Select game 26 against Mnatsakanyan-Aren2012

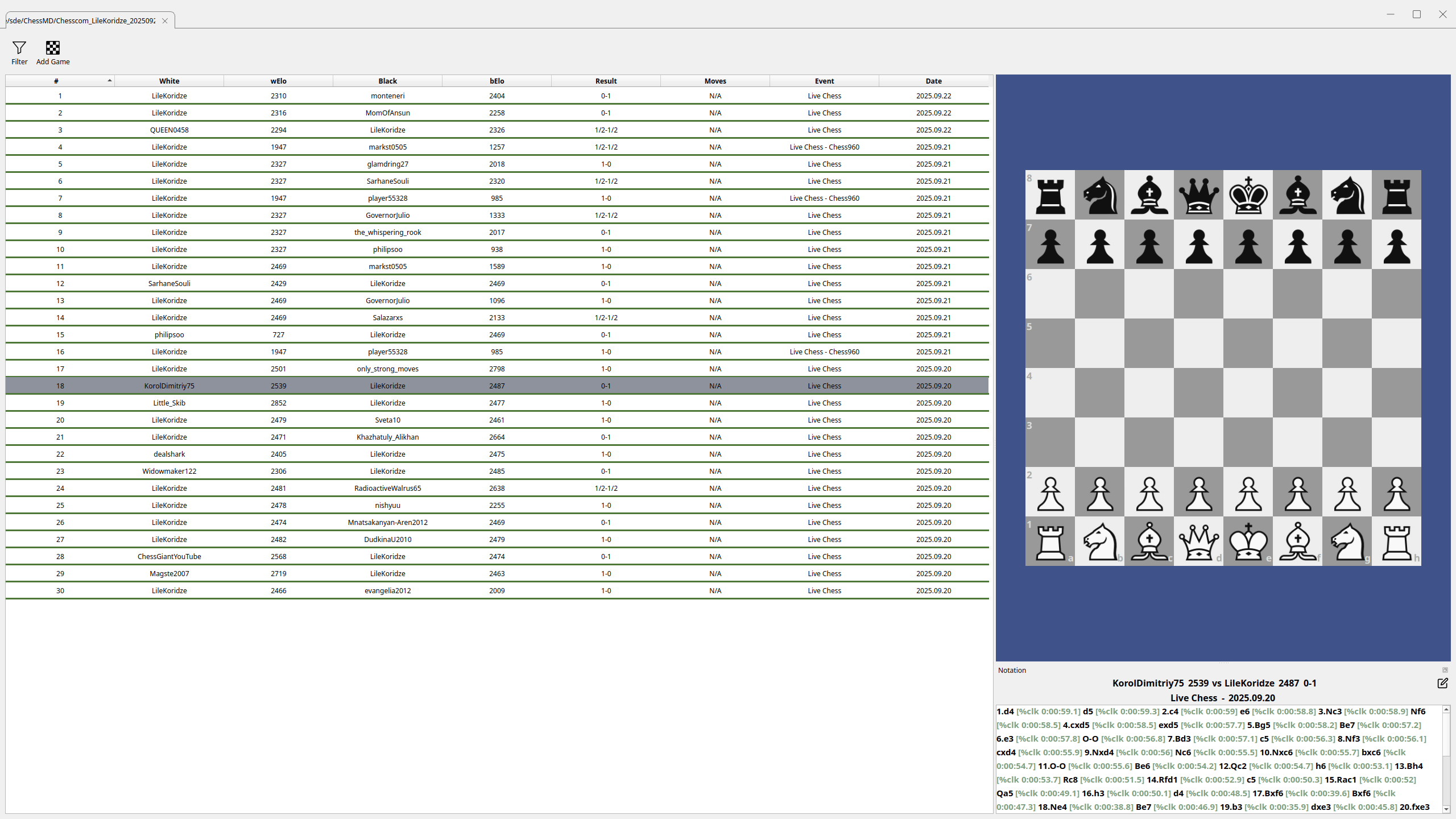pos(497,522)
